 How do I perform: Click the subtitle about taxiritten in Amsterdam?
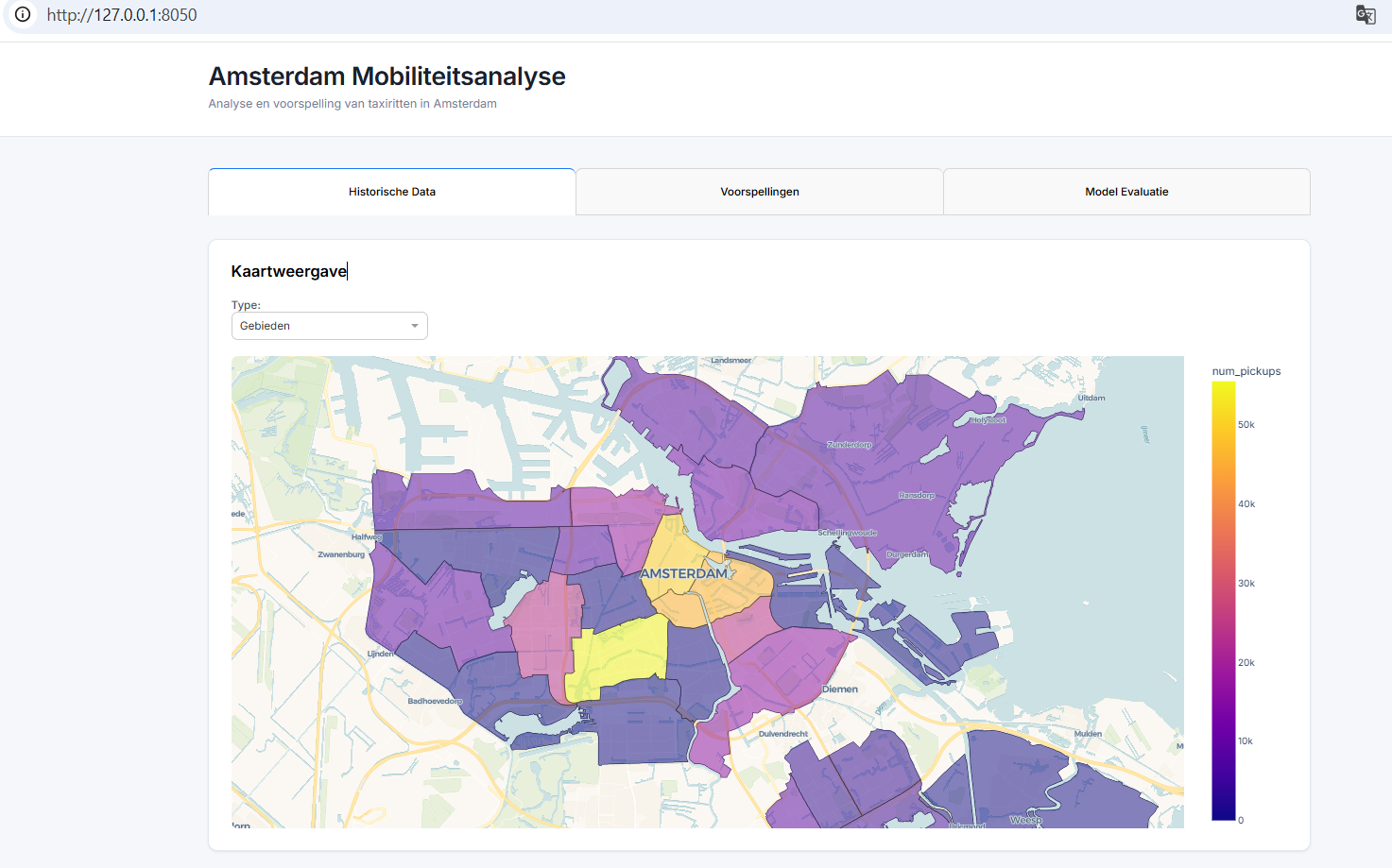tap(352, 104)
